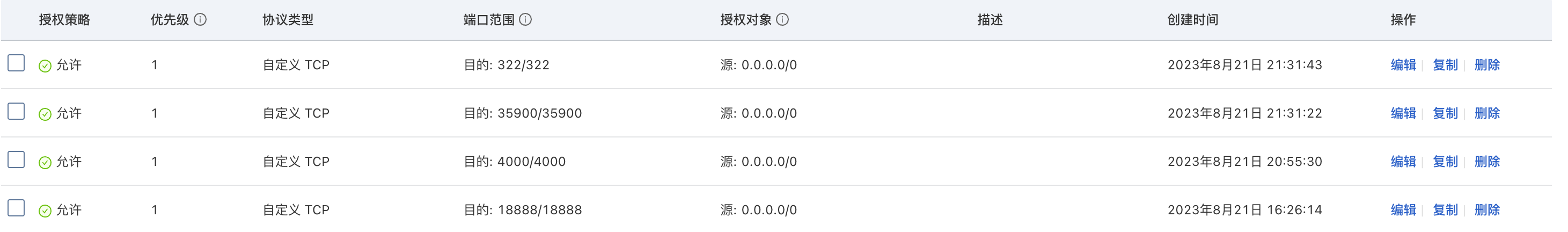The width and height of the screenshot is (1568, 232).
Task: Check the box for port 4000/4000 rule
Action: (x=17, y=160)
